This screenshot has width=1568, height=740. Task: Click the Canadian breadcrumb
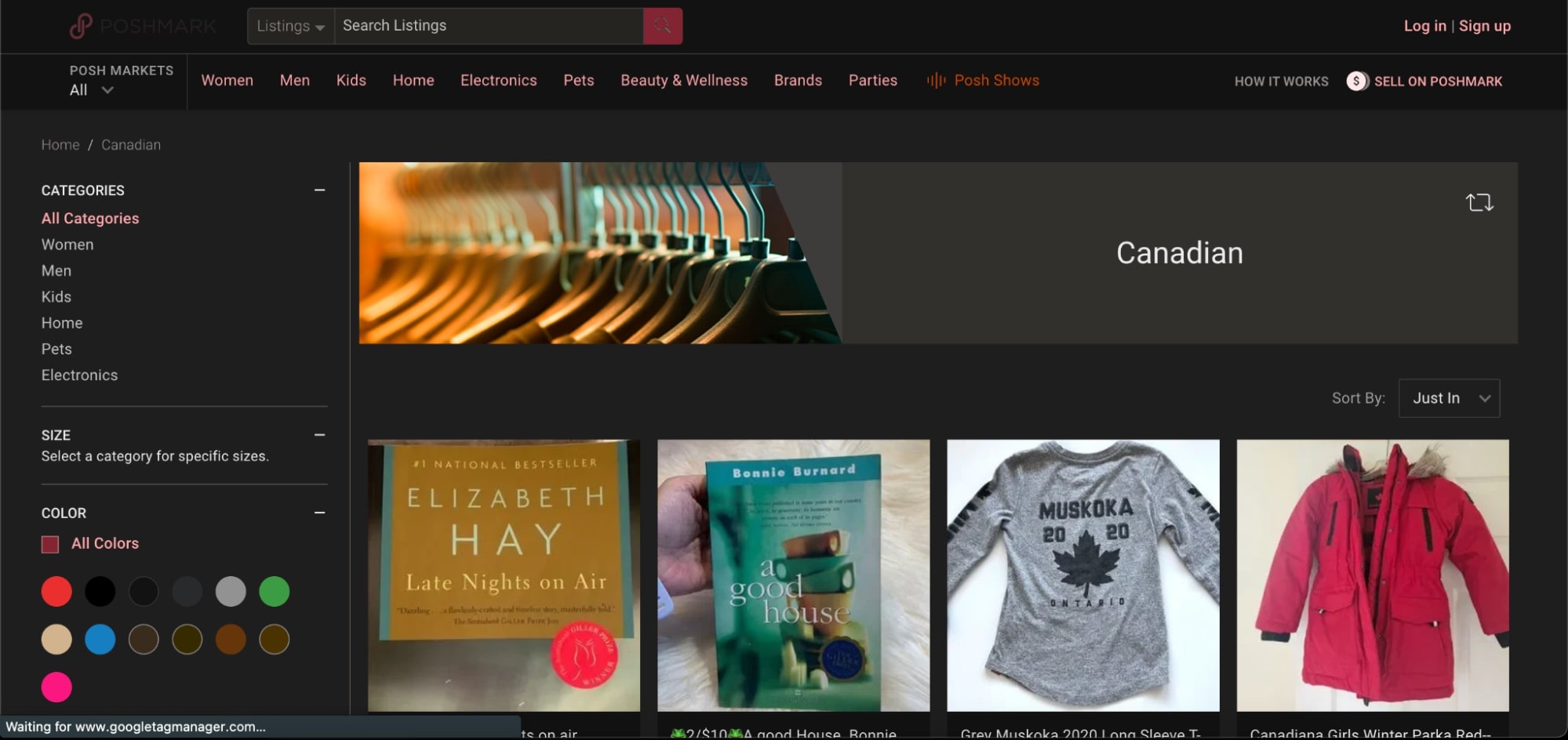[x=131, y=144]
